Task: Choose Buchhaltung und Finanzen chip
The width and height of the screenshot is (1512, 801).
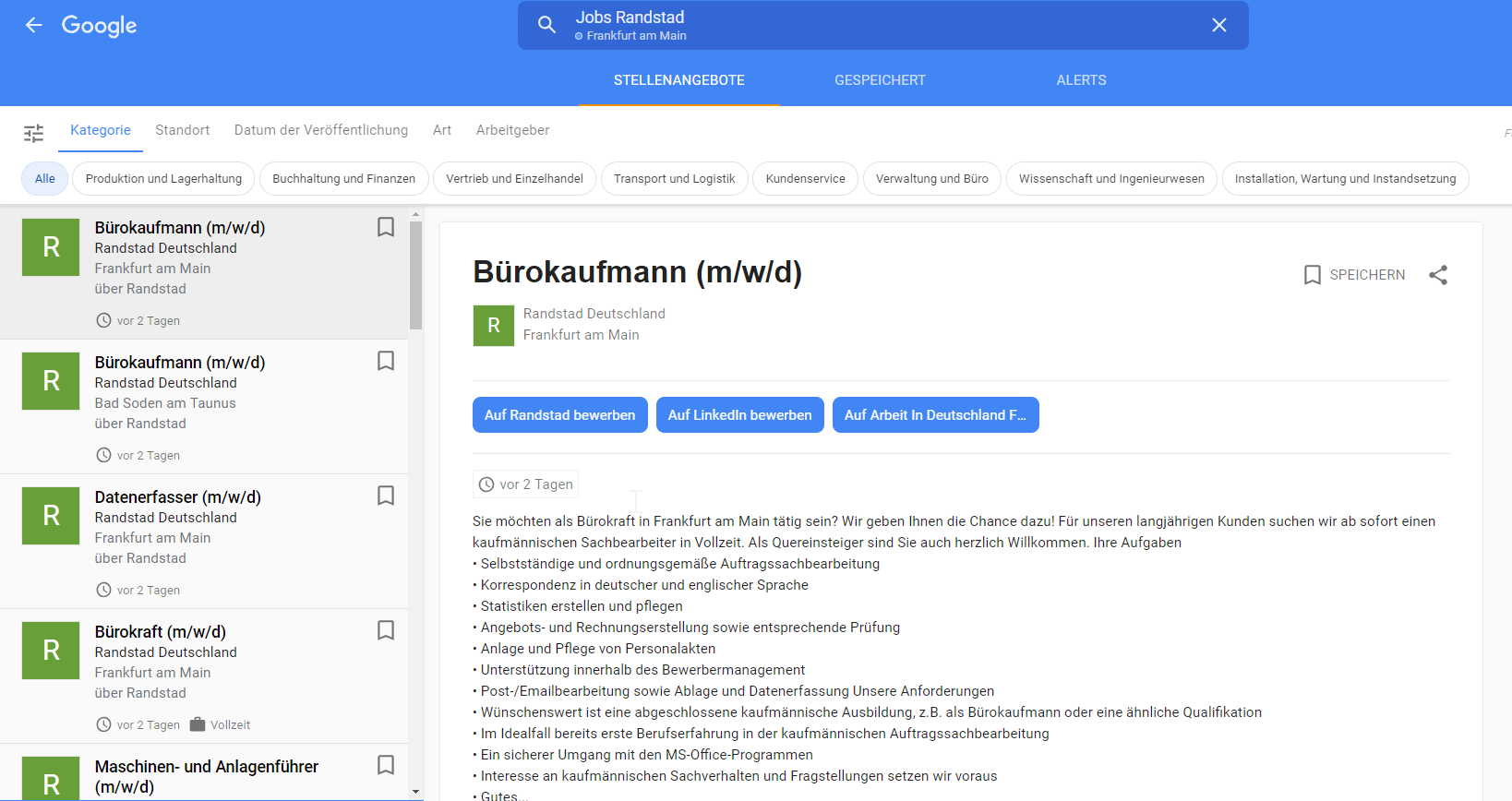Action: coord(344,179)
